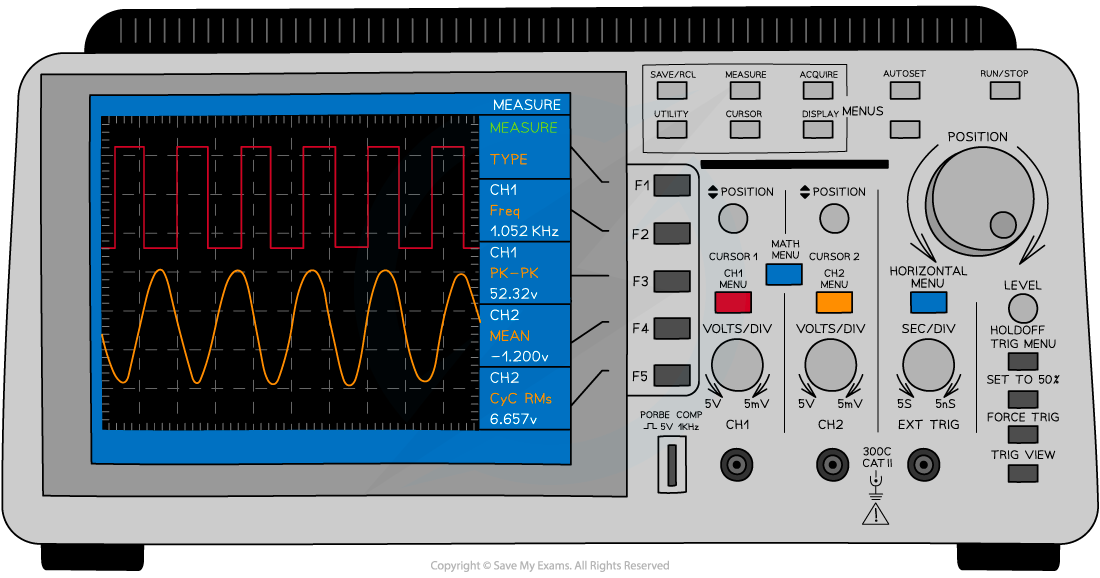Viewport: 1100px width, 578px height.
Task: Click the CH1 VOLTS/DIV knob
Action: [737, 365]
